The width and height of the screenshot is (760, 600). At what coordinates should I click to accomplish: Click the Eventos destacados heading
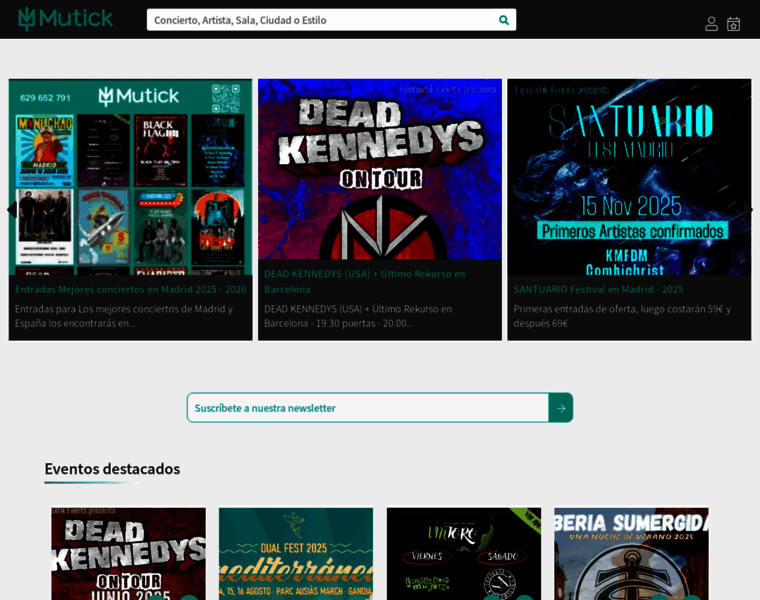click(112, 469)
